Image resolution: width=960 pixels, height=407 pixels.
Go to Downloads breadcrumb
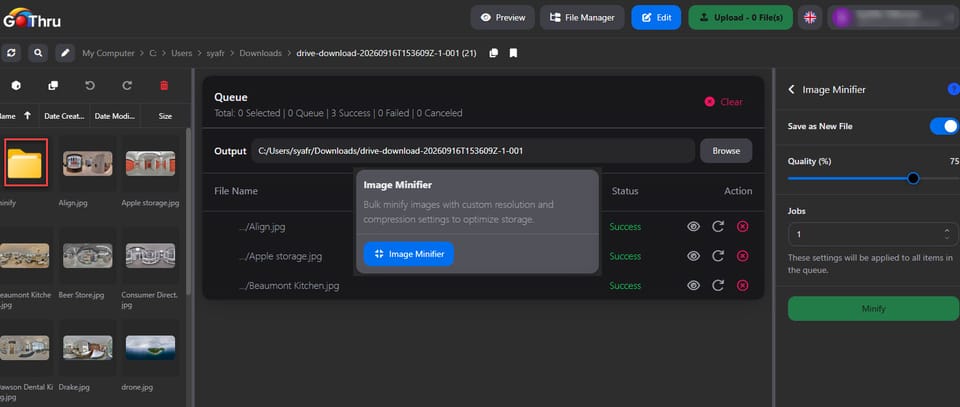tap(261, 53)
